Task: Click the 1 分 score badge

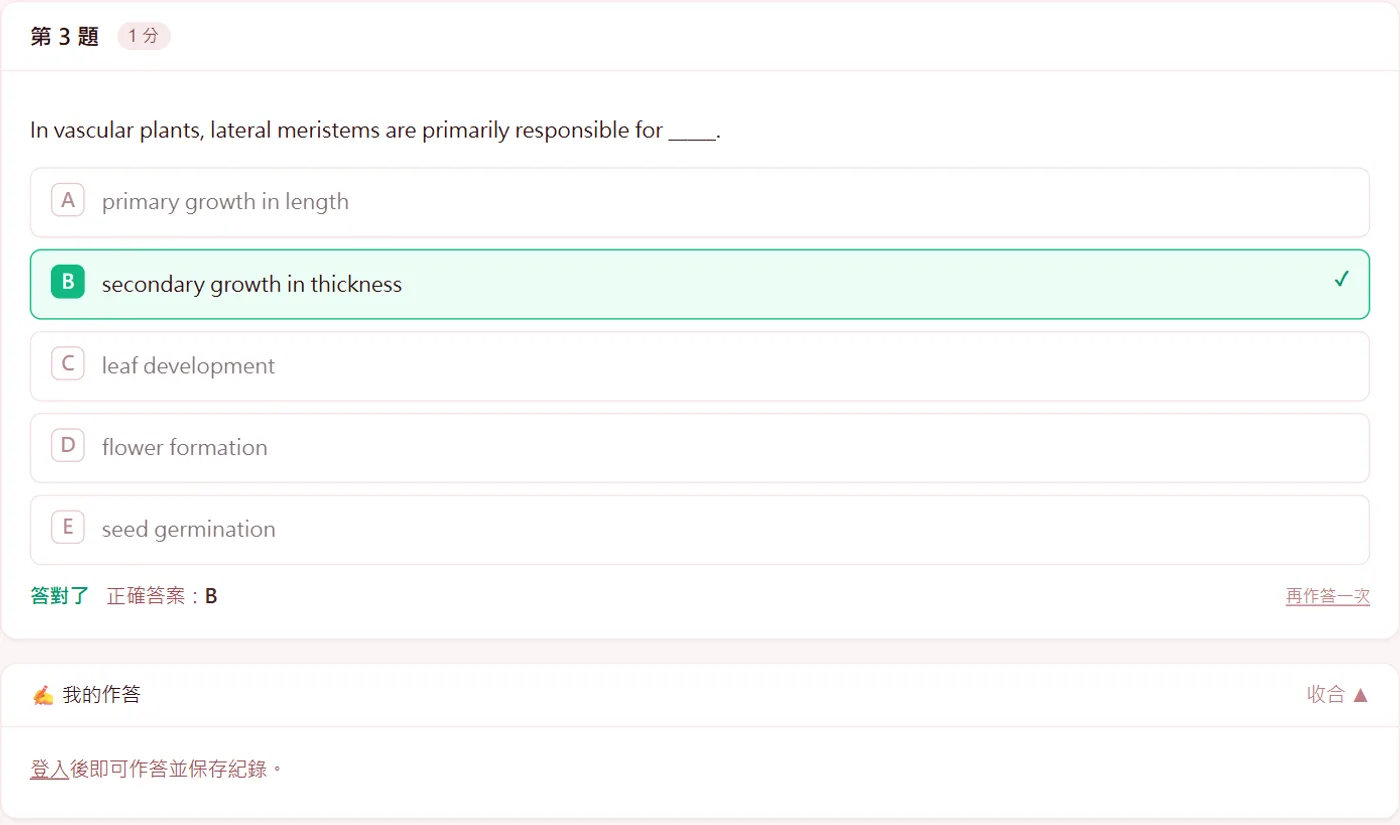Action: click(x=144, y=37)
